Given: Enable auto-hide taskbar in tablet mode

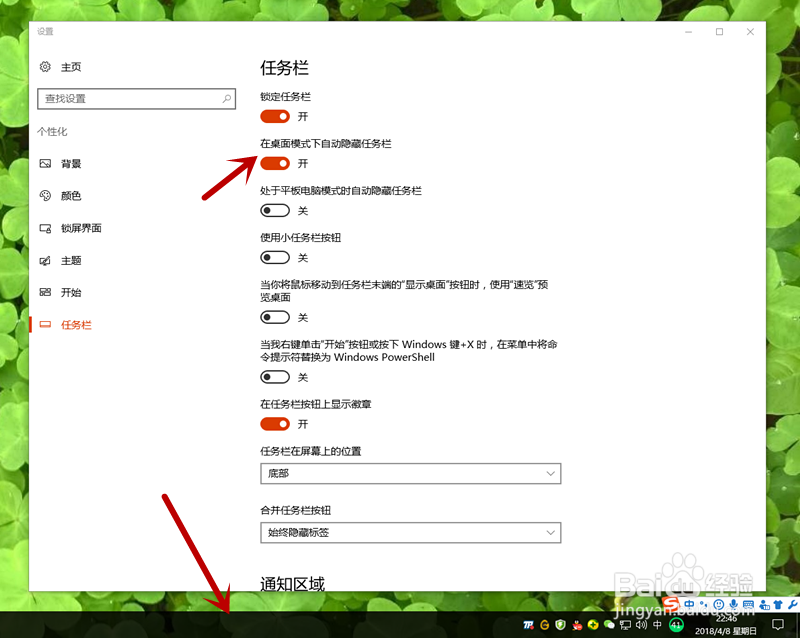Looking at the screenshot, I should point(275,210).
